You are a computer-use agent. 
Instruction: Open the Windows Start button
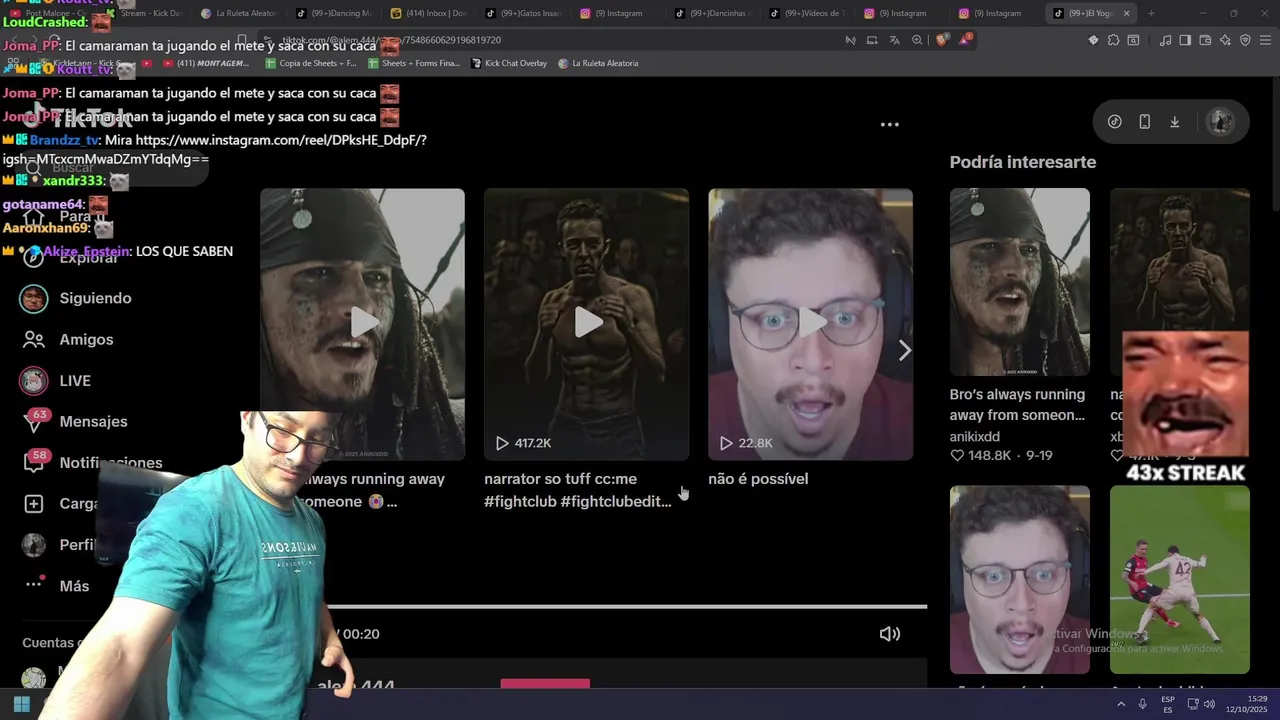click(21, 704)
